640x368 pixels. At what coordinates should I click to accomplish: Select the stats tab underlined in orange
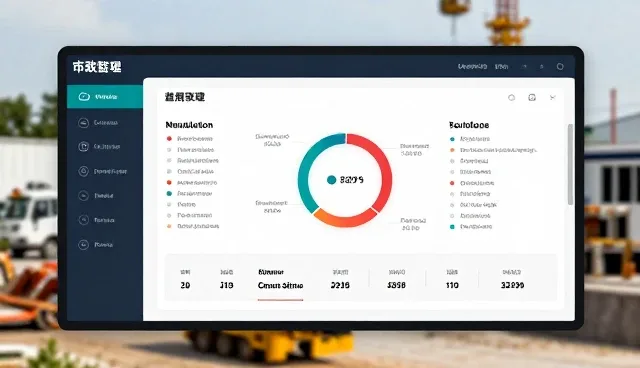click(x=280, y=279)
